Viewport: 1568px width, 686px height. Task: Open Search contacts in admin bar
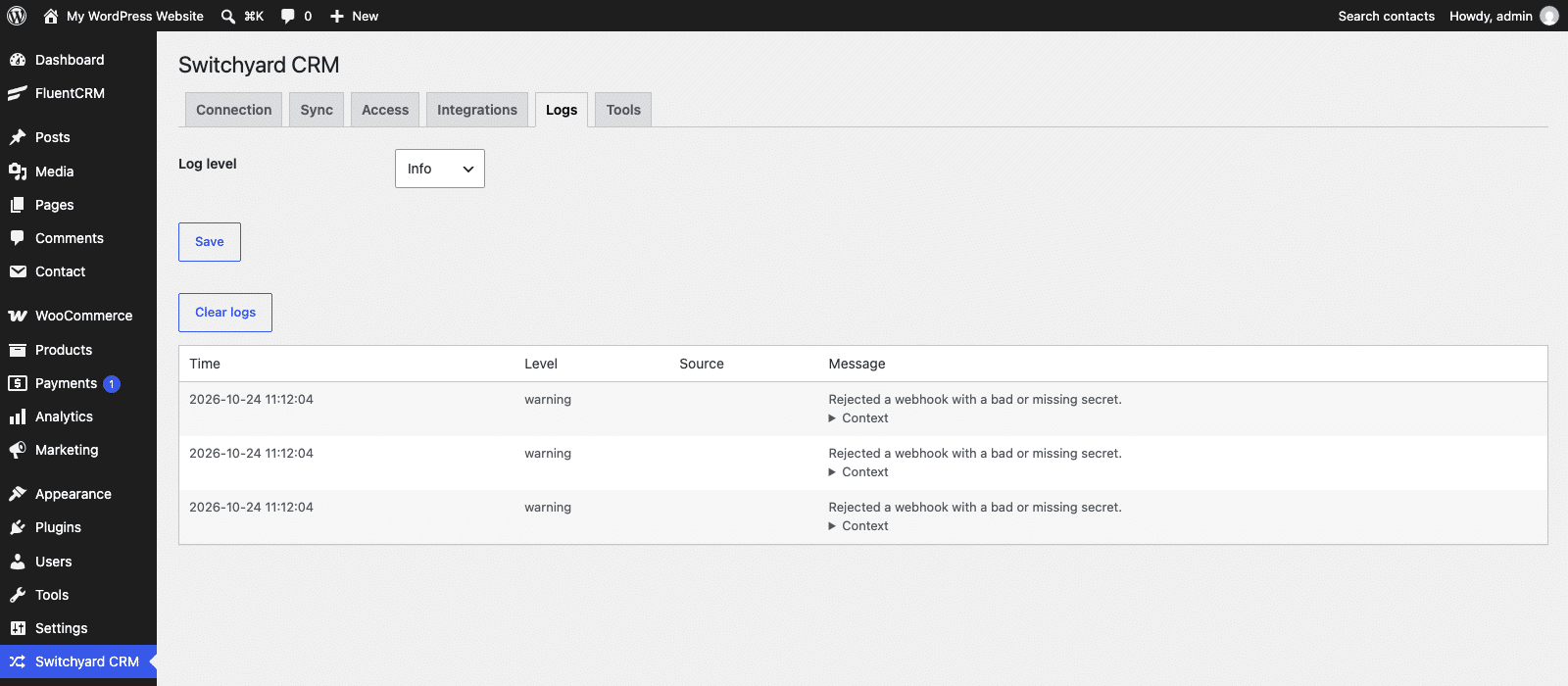1387,16
